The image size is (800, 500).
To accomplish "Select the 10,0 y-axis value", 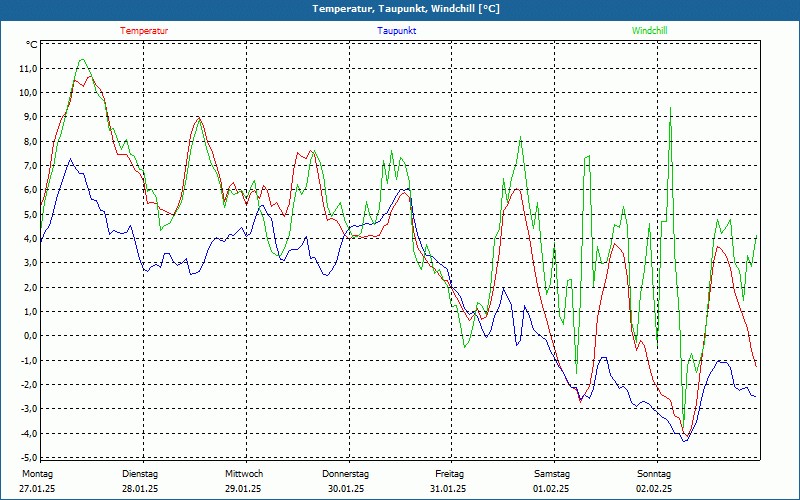I will (x=27, y=93).
